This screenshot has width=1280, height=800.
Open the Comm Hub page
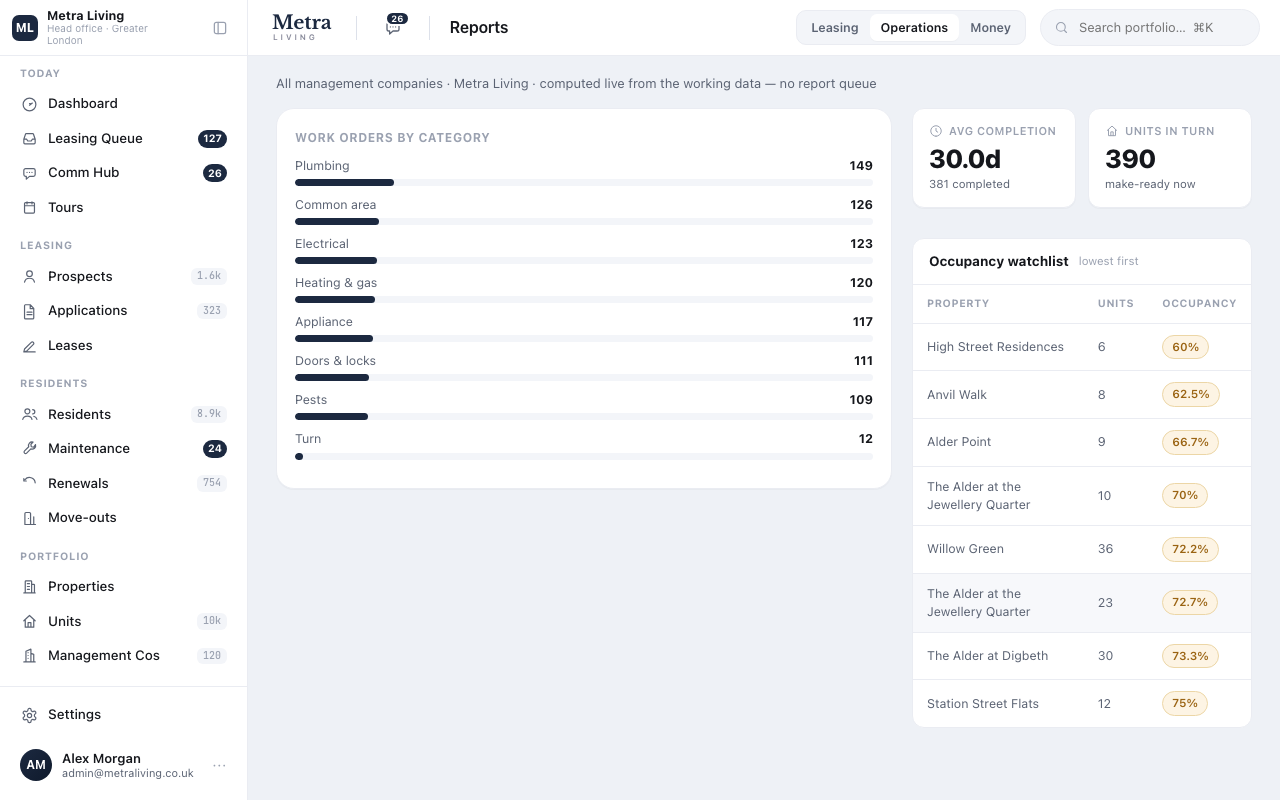[124, 173]
